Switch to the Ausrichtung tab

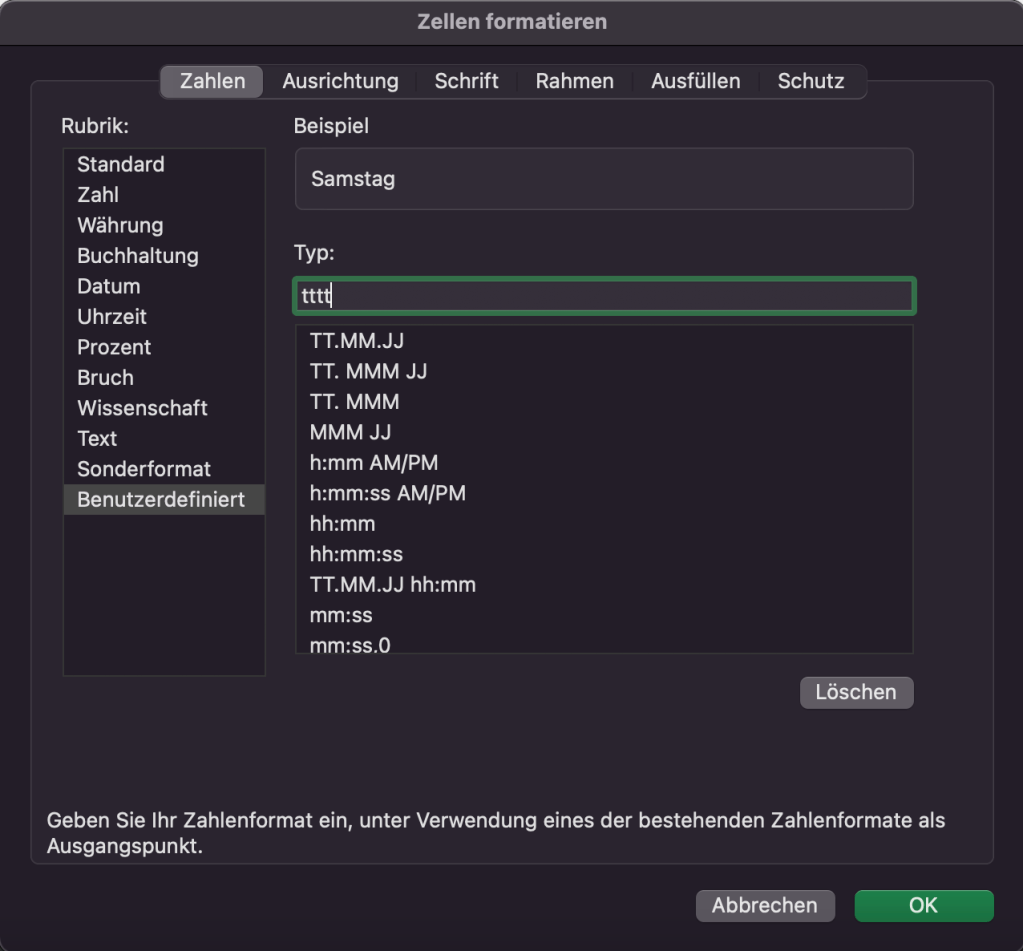tap(340, 82)
